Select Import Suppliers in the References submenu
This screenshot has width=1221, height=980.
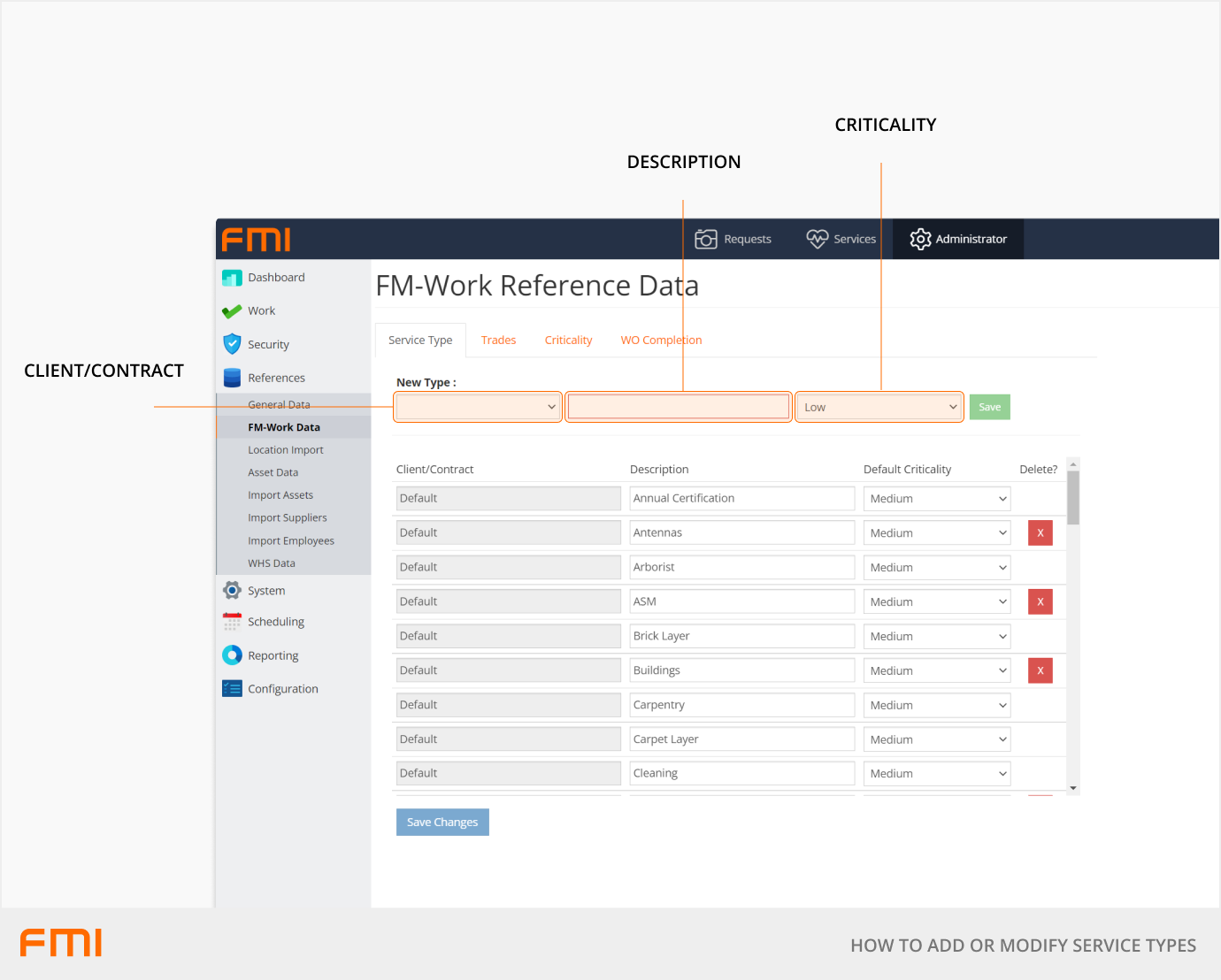[x=288, y=518]
